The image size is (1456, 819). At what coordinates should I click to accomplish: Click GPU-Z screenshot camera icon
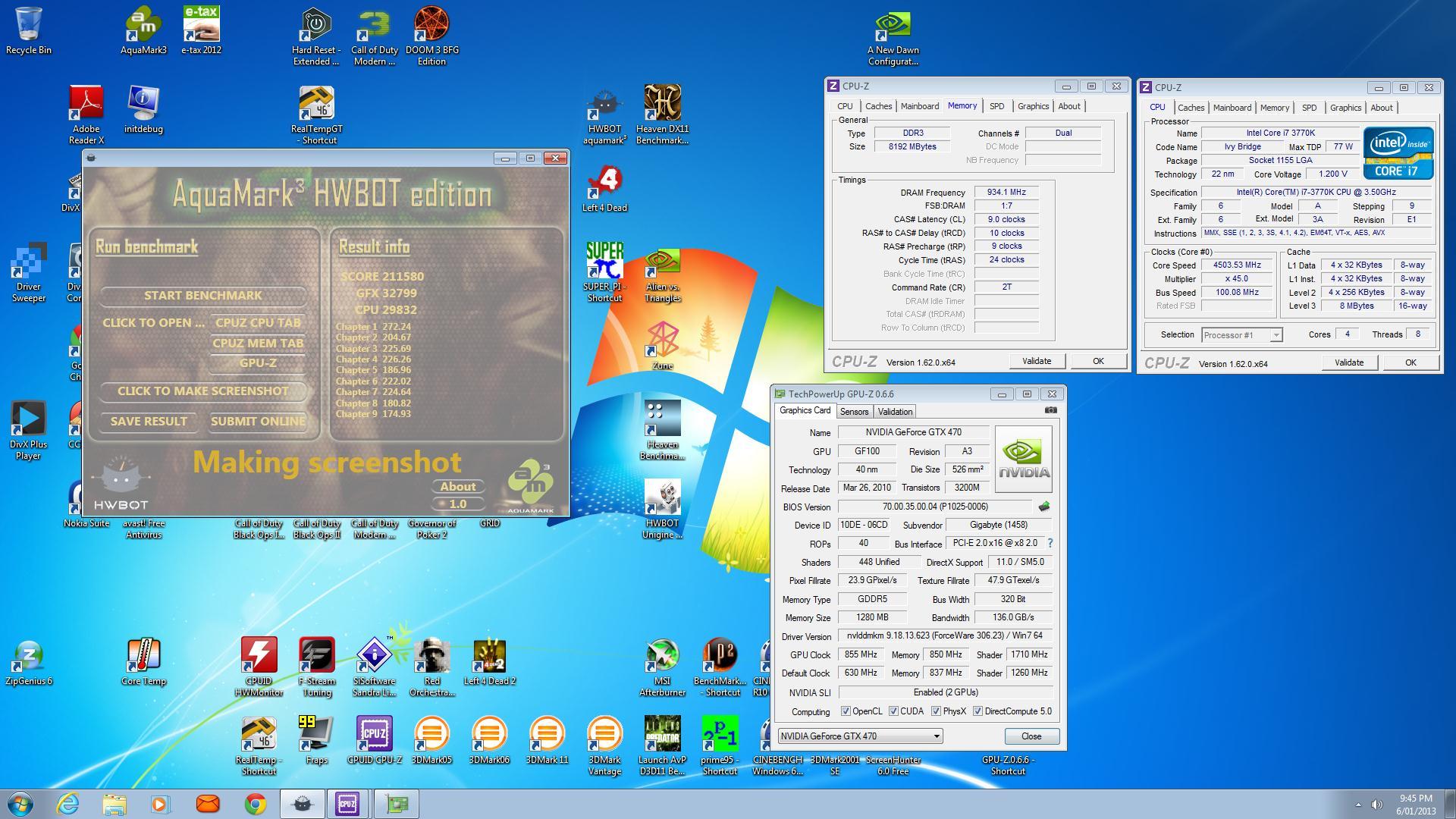pos(1050,410)
